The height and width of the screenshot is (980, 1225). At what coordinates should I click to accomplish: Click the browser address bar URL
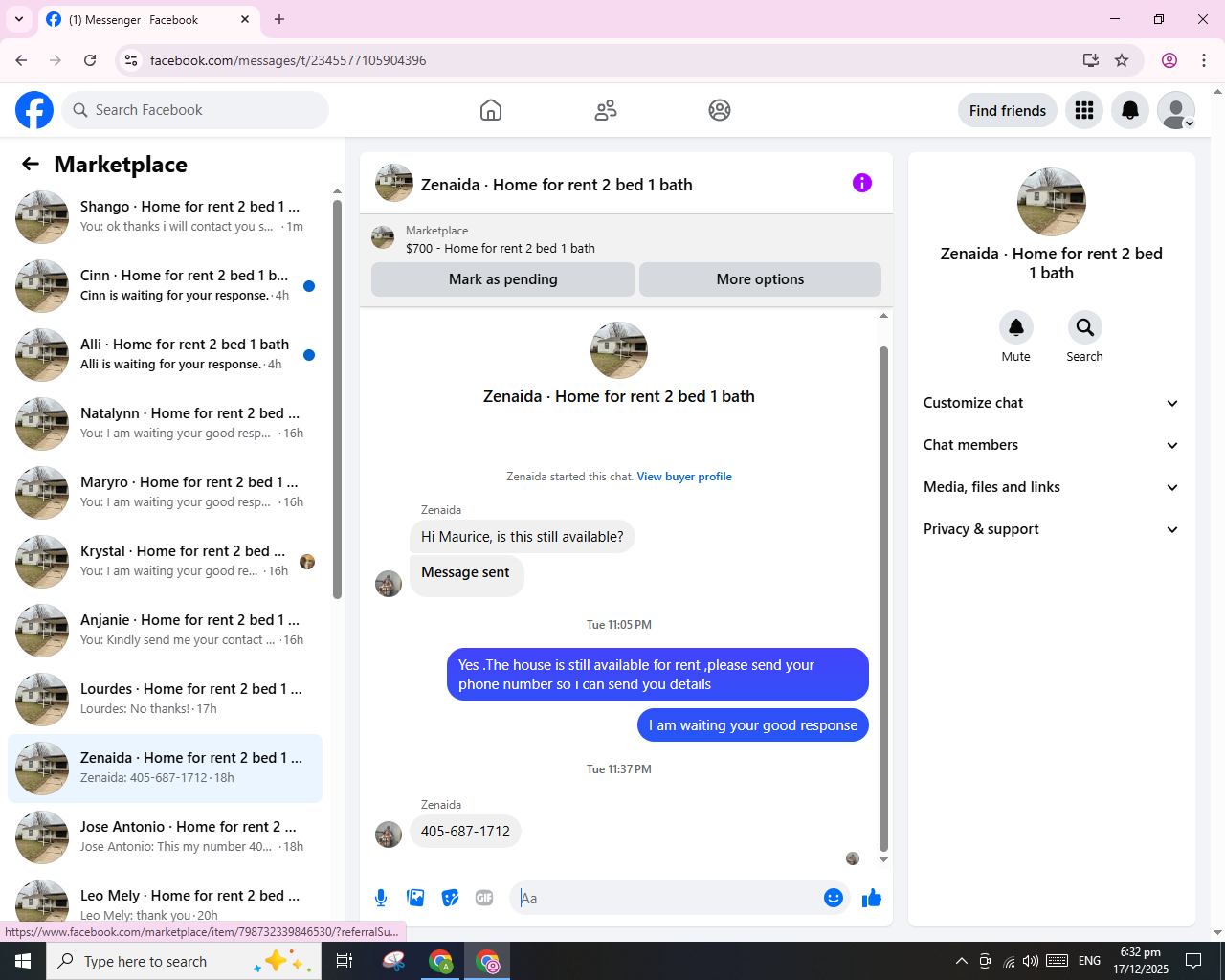pos(288,60)
